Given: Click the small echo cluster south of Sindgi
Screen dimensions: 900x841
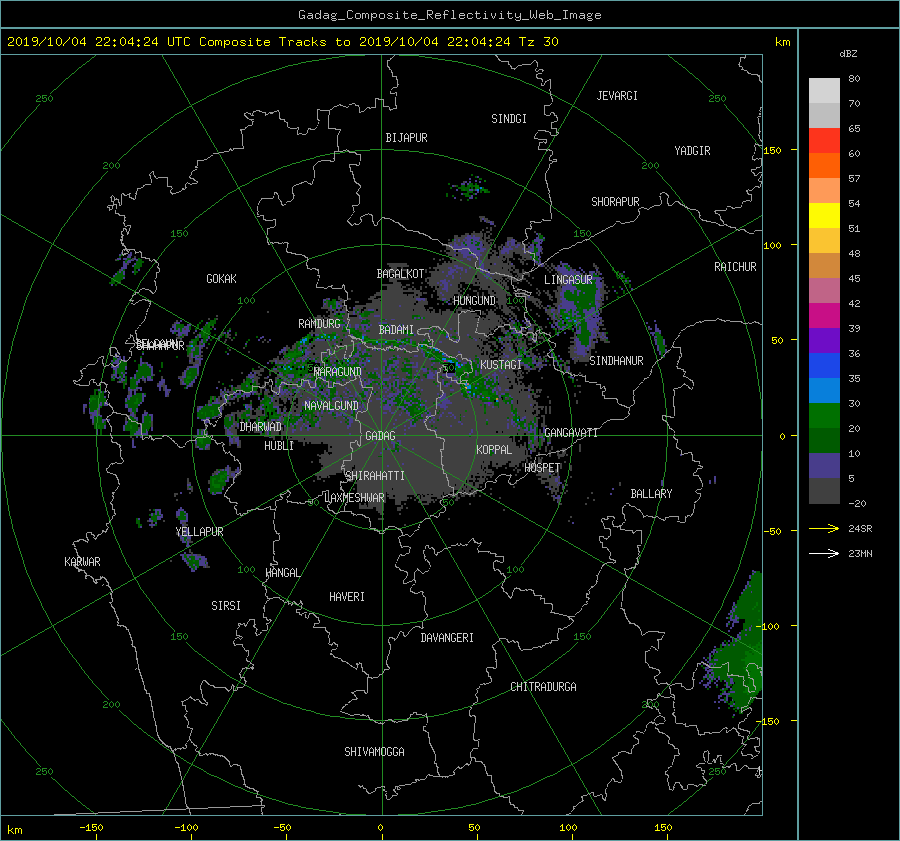Looking at the screenshot, I should point(469,188).
